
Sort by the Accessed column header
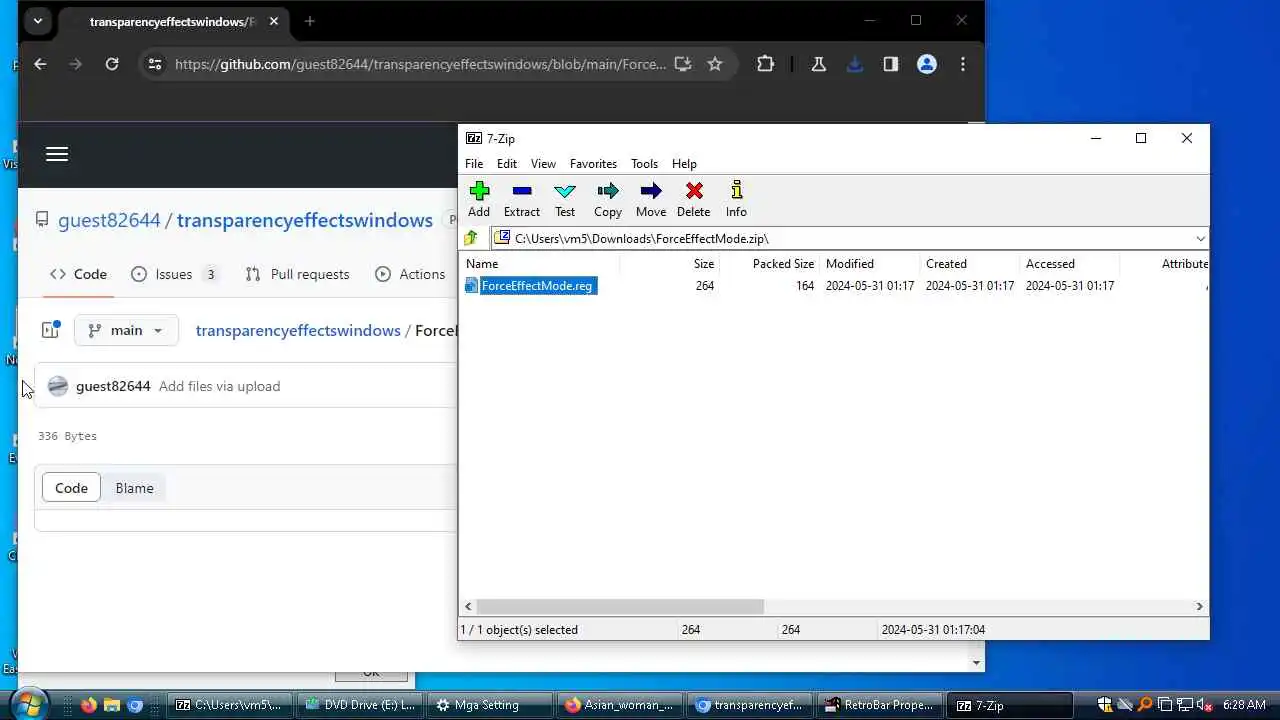click(1069, 264)
